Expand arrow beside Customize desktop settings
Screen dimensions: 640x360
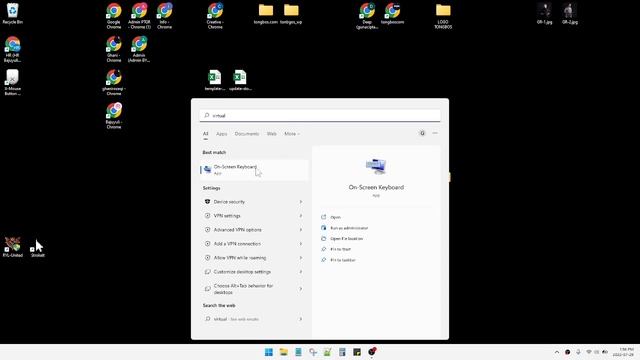[301, 272]
